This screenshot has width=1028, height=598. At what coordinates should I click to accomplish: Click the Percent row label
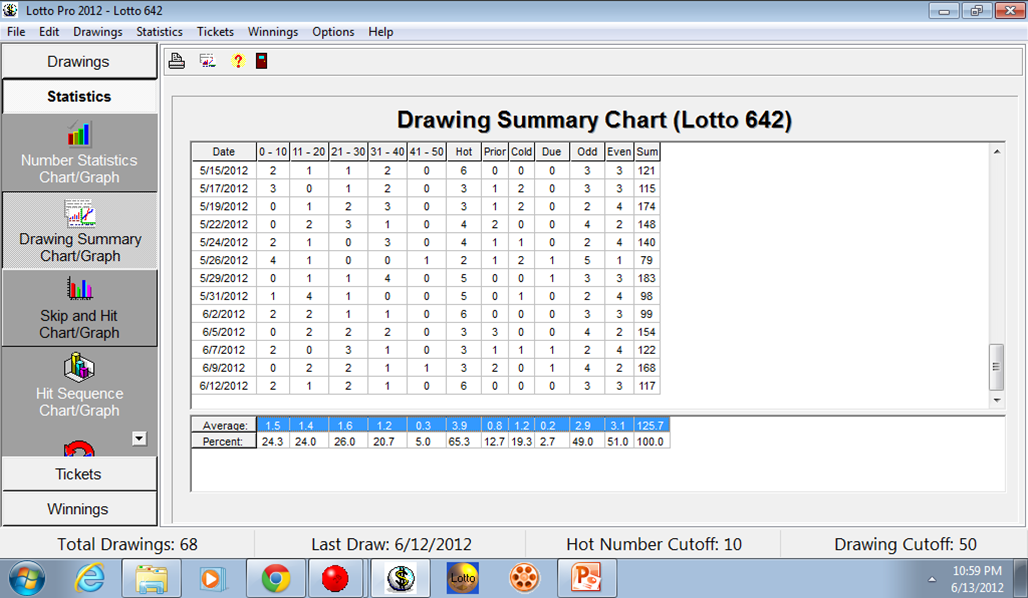pos(224,441)
